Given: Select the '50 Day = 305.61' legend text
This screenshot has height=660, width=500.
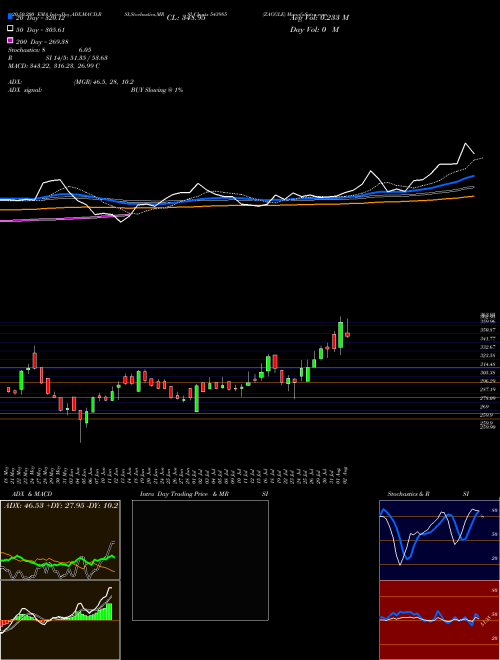Looking at the screenshot, I should click(40, 30).
